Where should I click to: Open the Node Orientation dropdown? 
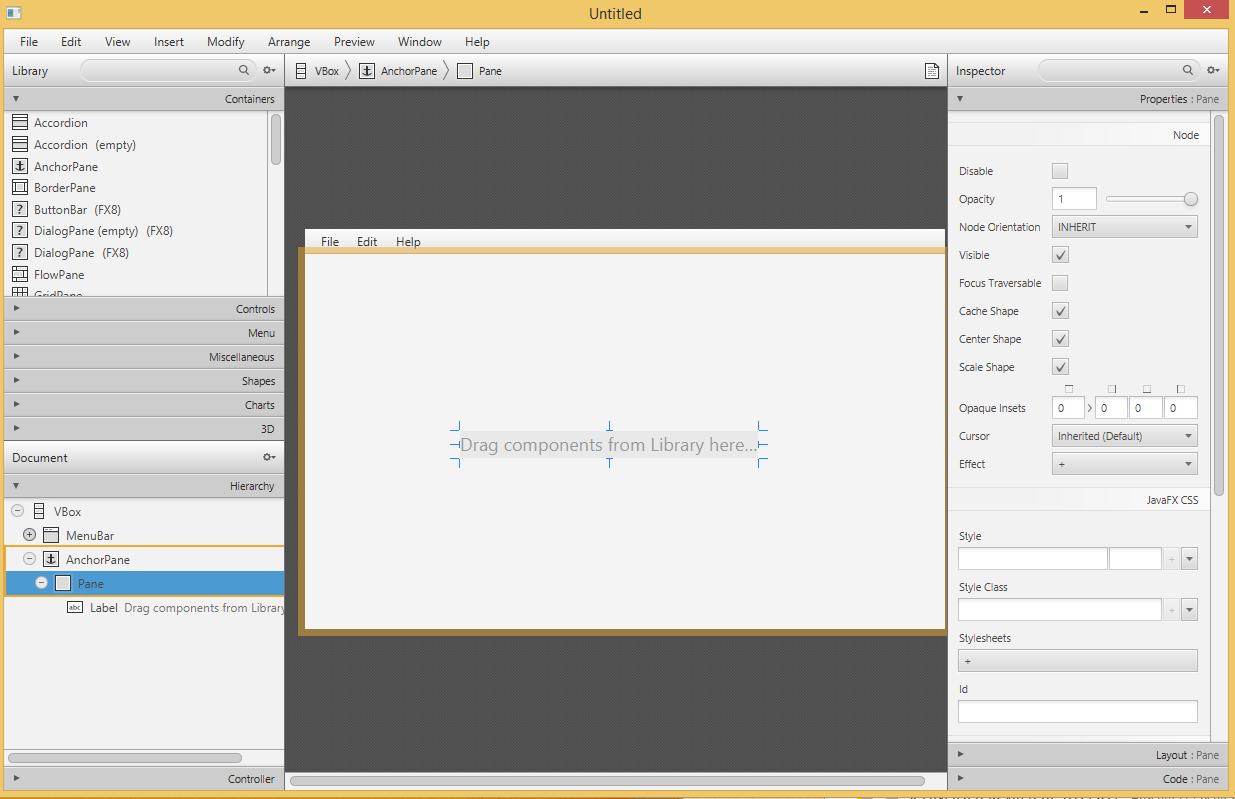point(1124,226)
